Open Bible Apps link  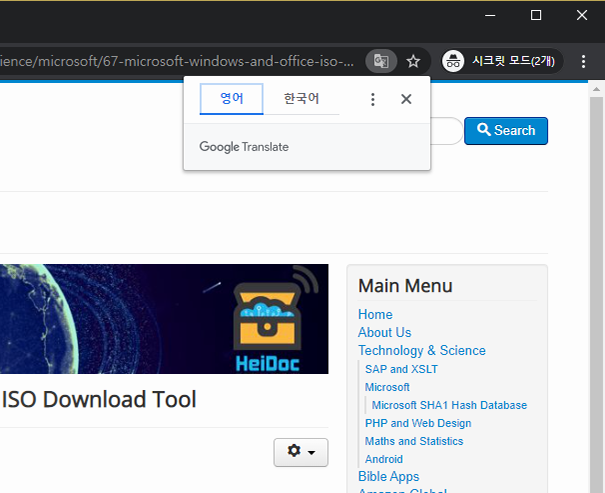pyautogui.click(x=389, y=477)
